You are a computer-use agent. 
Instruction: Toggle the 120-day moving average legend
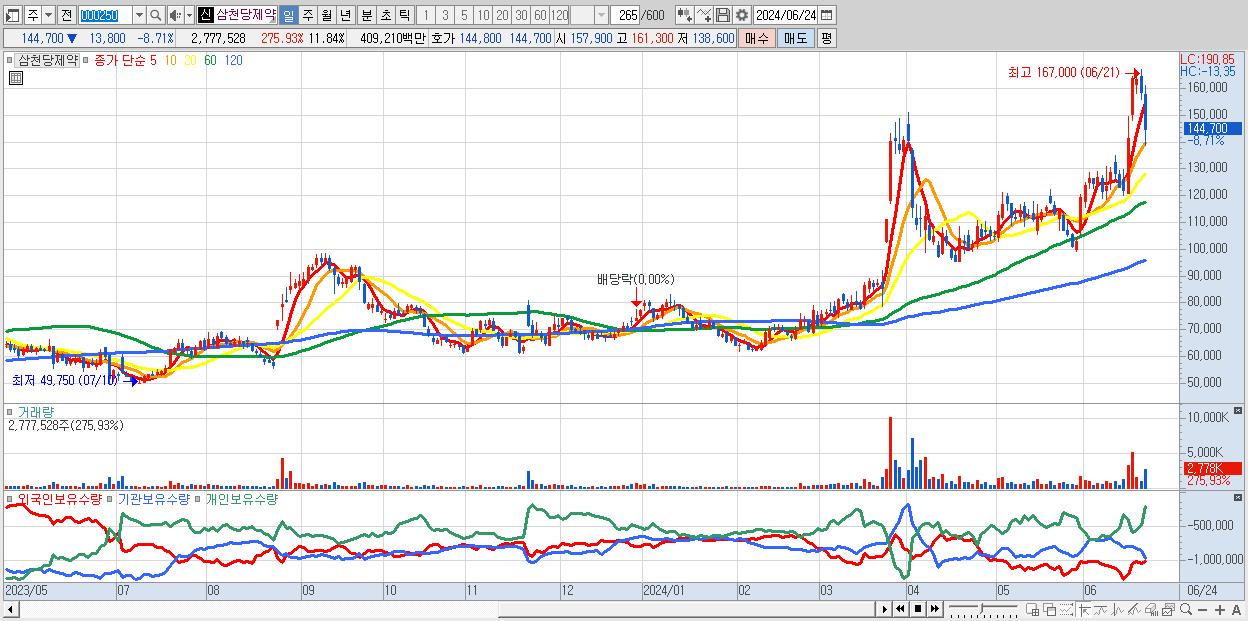coord(233,60)
